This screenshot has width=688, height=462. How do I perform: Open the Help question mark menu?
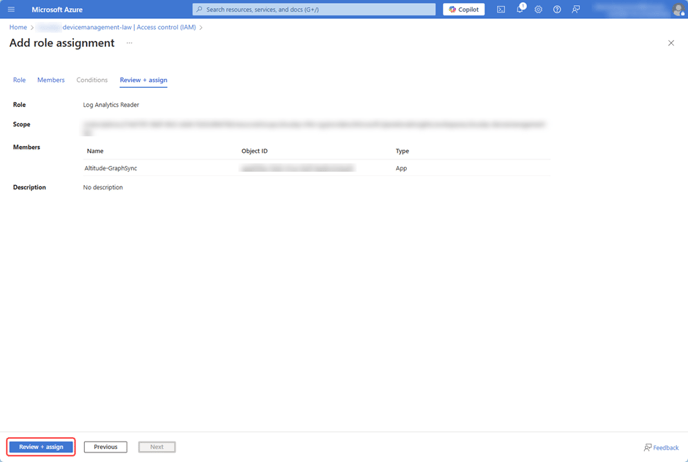point(557,9)
